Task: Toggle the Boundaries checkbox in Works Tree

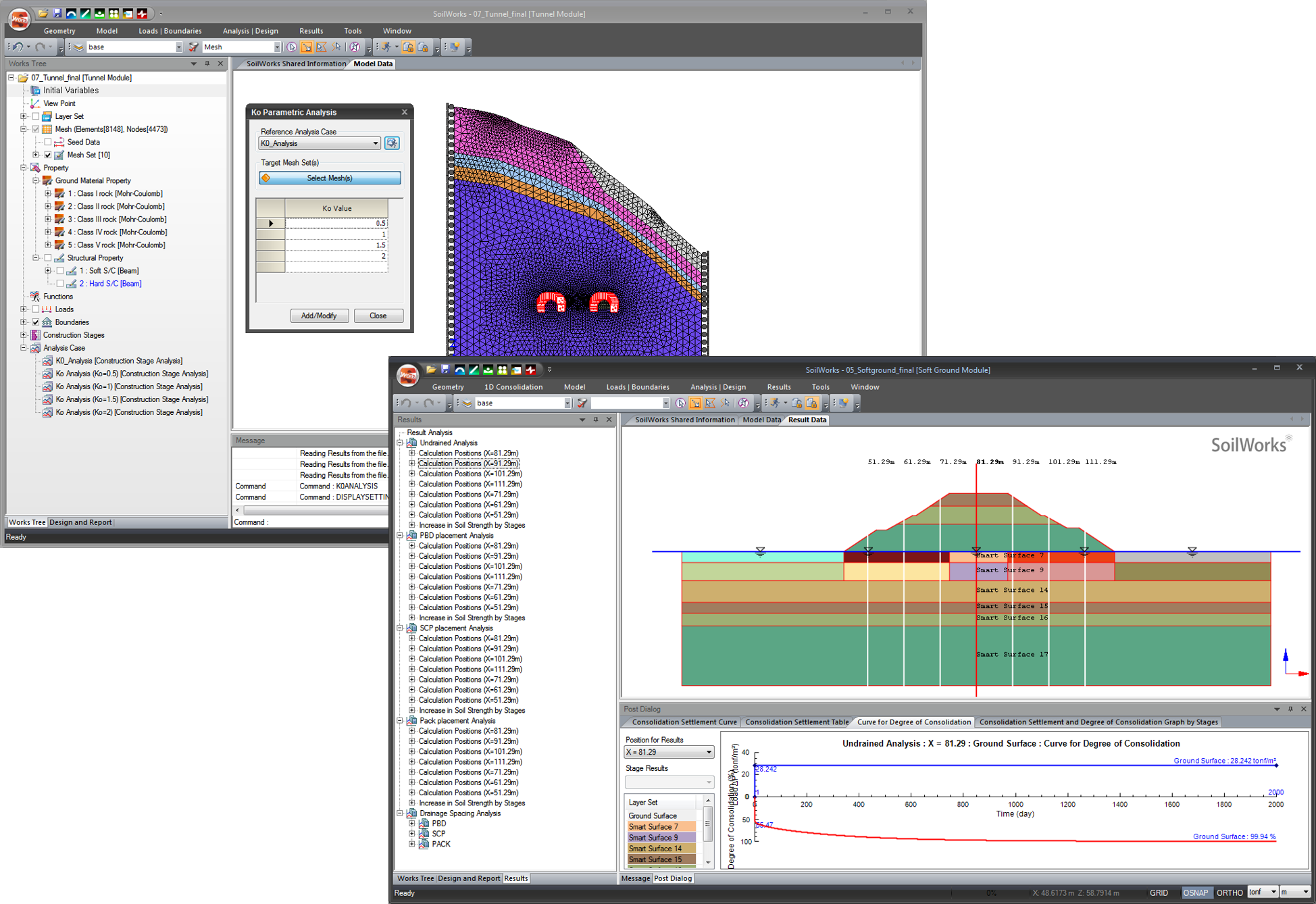Action: [36, 322]
